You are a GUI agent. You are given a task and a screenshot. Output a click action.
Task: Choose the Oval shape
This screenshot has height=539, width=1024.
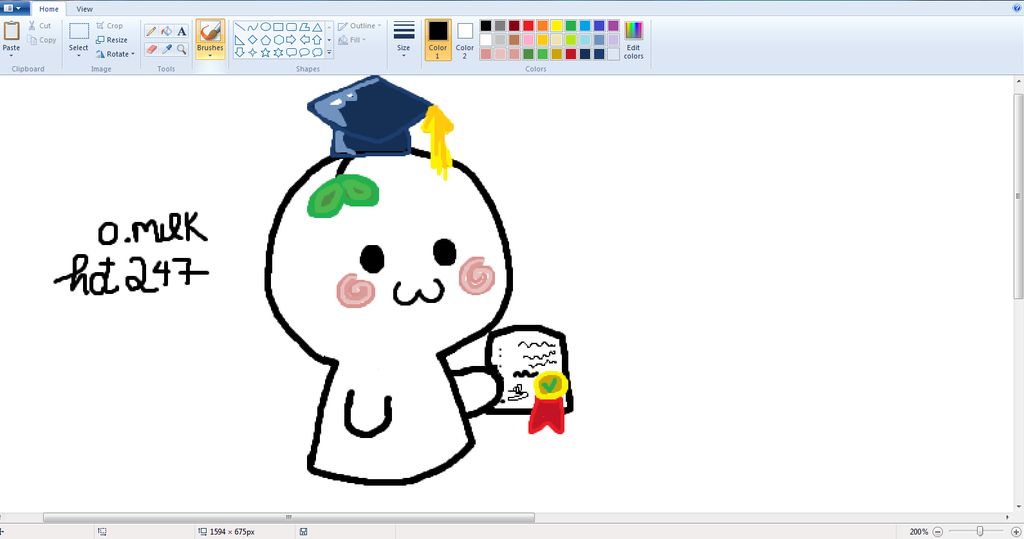266,27
